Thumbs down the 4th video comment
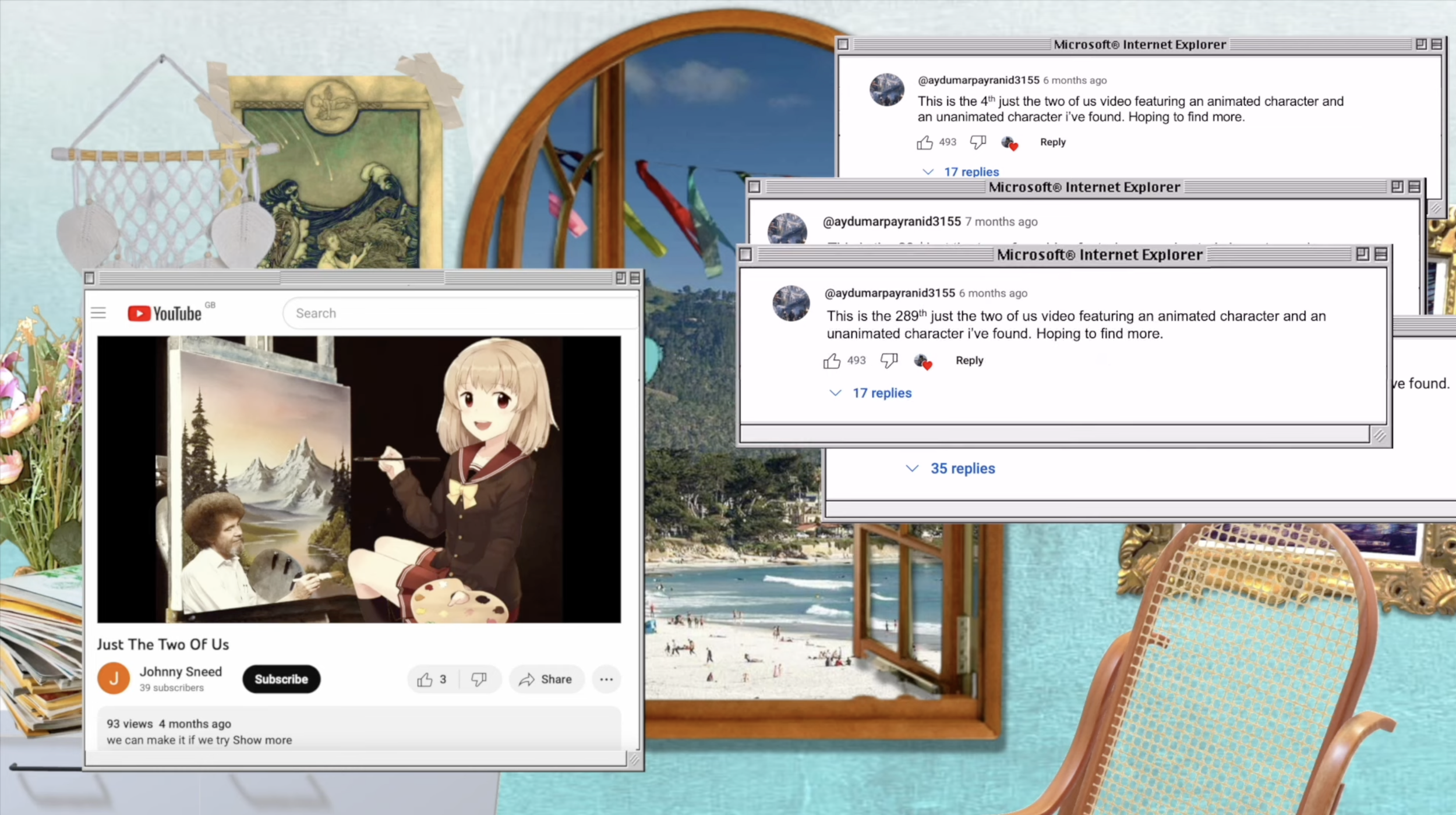This screenshot has height=815, width=1456. [978, 142]
